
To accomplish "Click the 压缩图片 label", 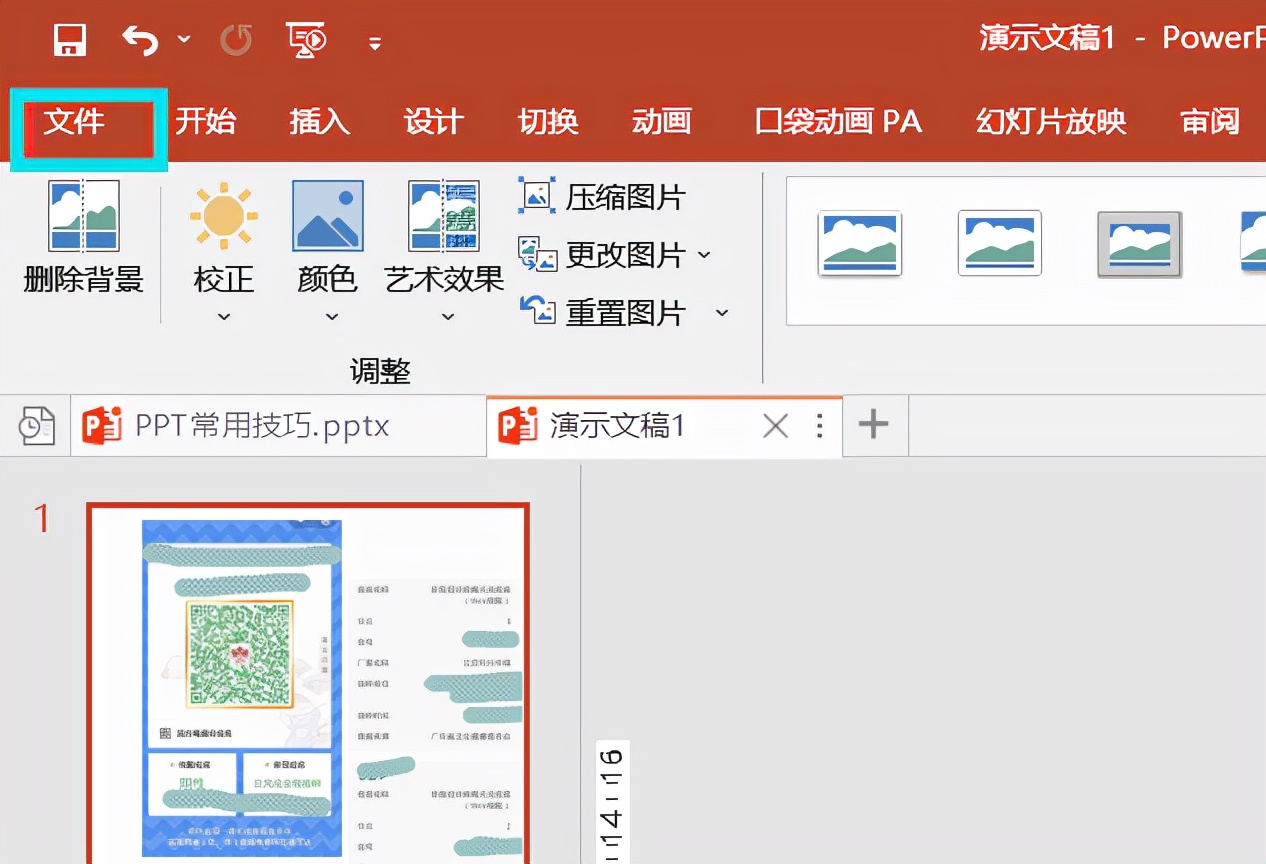I will [x=626, y=197].
